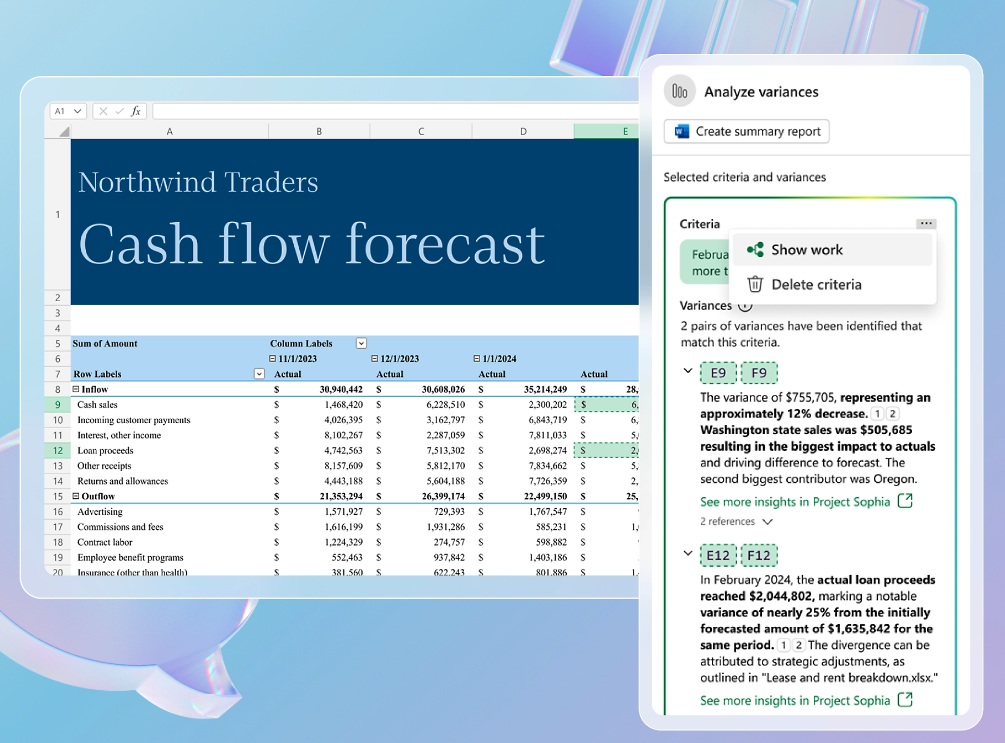Click Create summary report button
Screen dimensions: 1005x743
pos(747,131)
